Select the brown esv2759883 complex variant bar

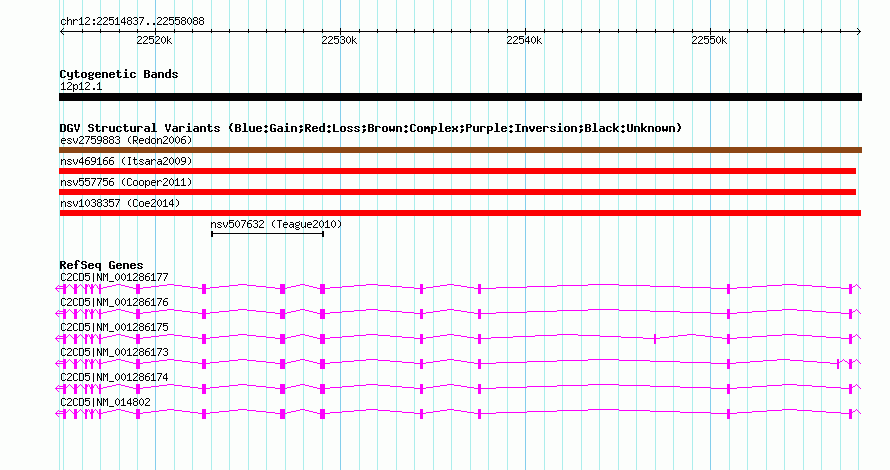click(x=460, y=150)
